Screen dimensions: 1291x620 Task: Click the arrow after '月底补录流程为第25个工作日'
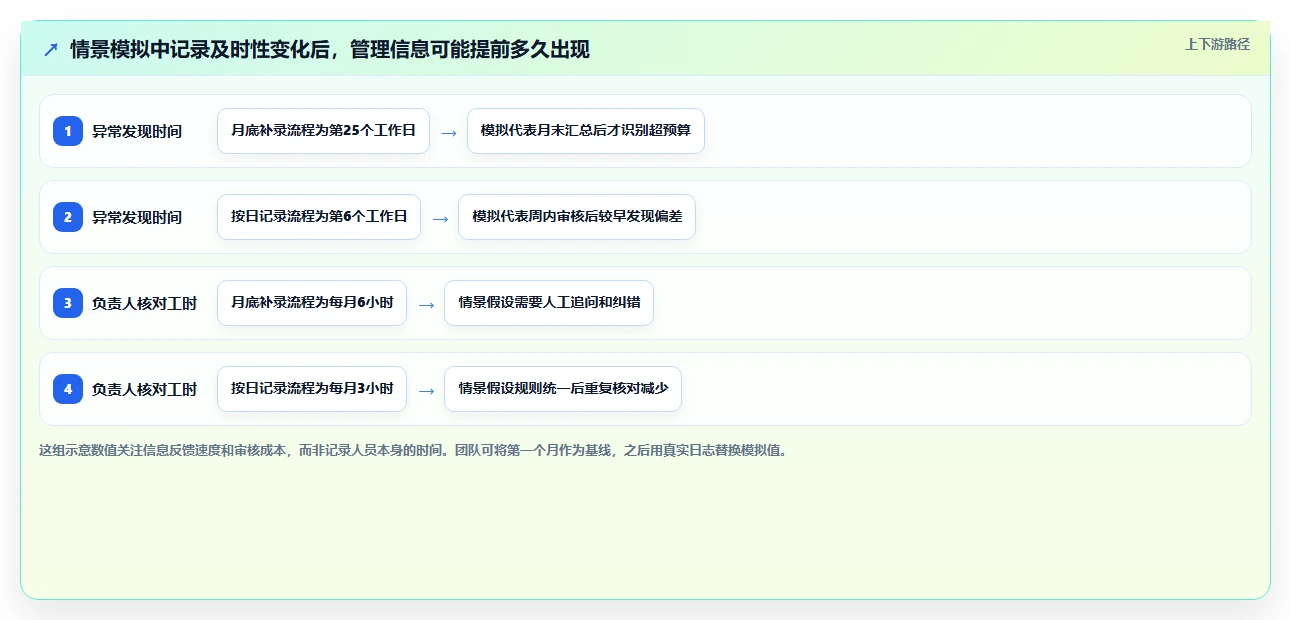(449, 132)
